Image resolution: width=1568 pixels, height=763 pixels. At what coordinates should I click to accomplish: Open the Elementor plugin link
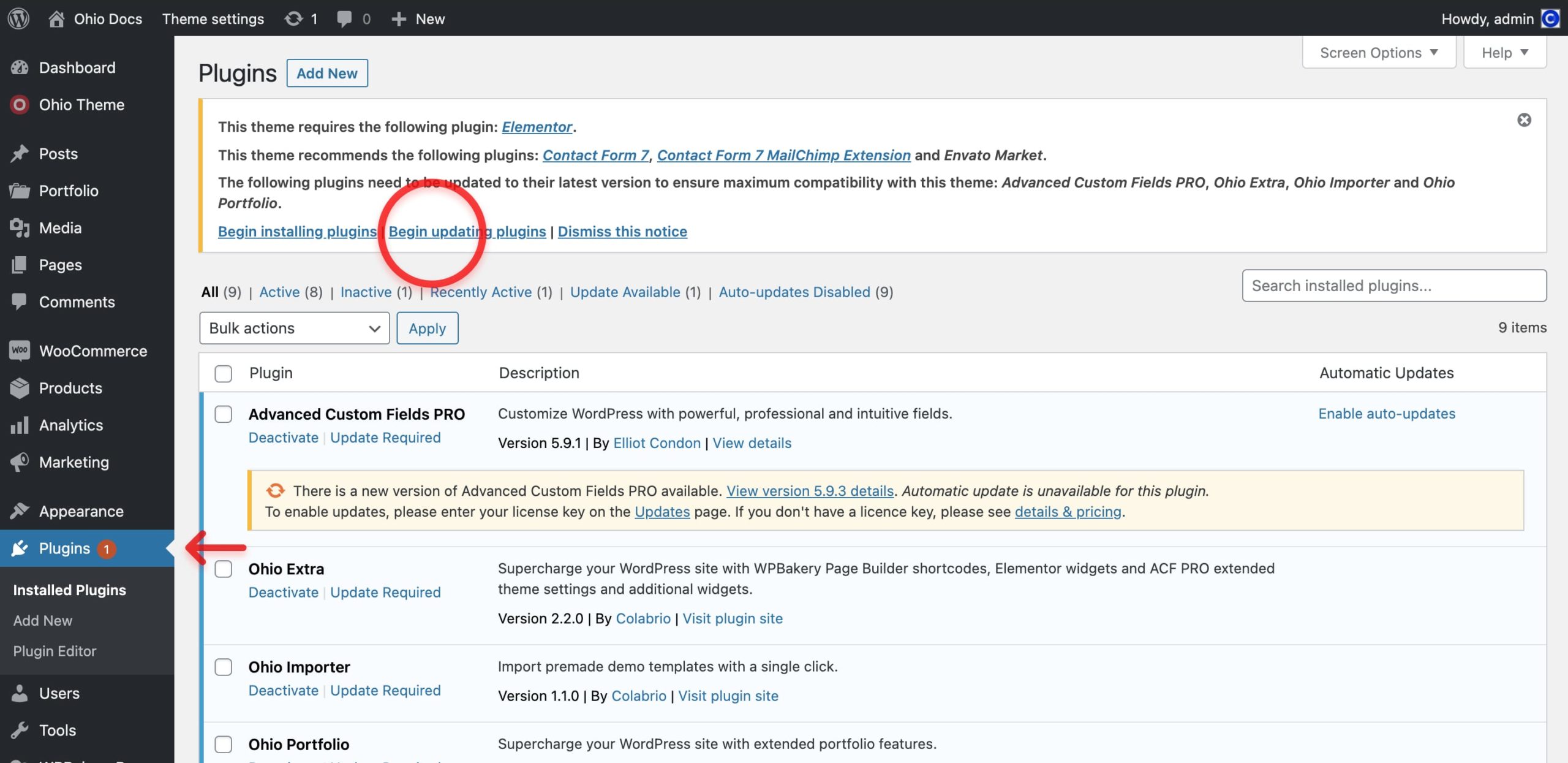pos(537,126)
